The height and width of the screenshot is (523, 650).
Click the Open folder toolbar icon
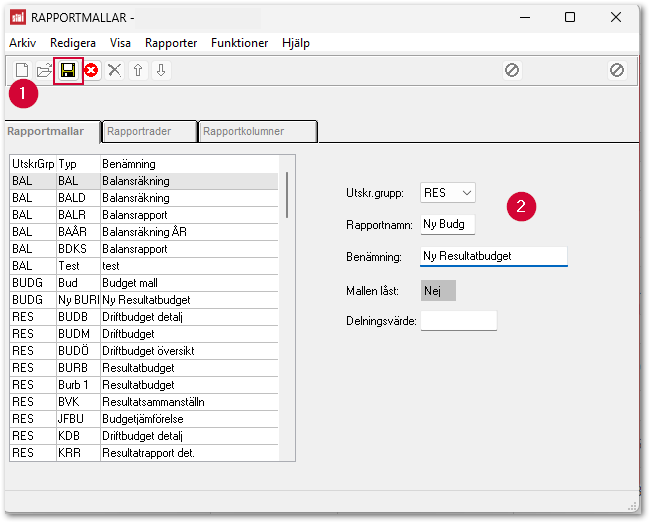pyautogui.click(x=44, y=70)
